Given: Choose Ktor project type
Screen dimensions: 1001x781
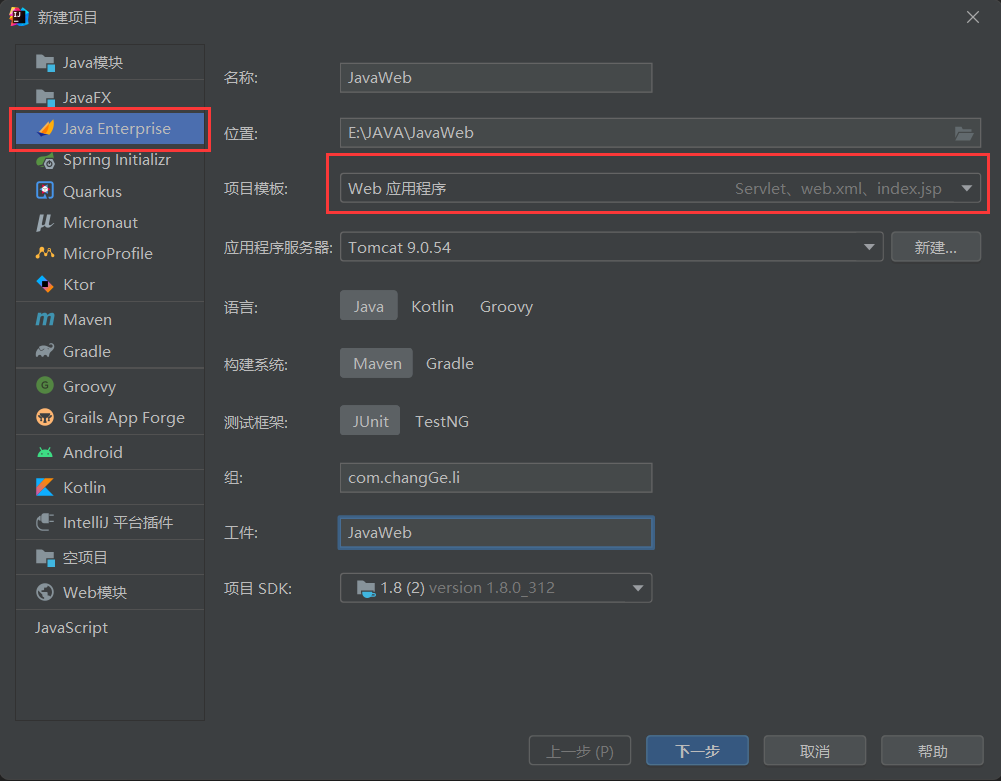Looking at the screenshot, I should point(110,284).
